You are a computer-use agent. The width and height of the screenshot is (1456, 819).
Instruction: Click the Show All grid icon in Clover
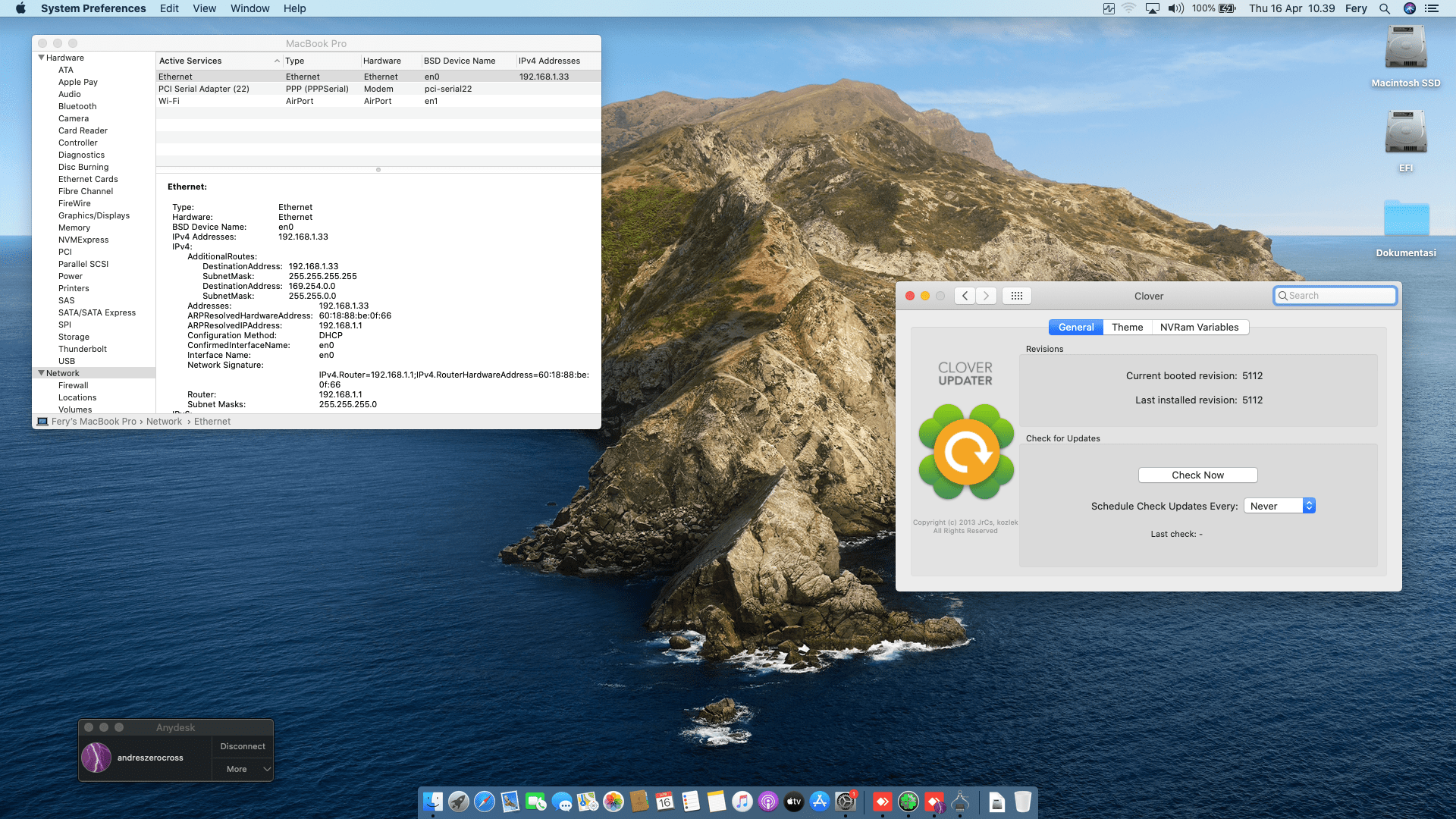tap(1016, 296)
